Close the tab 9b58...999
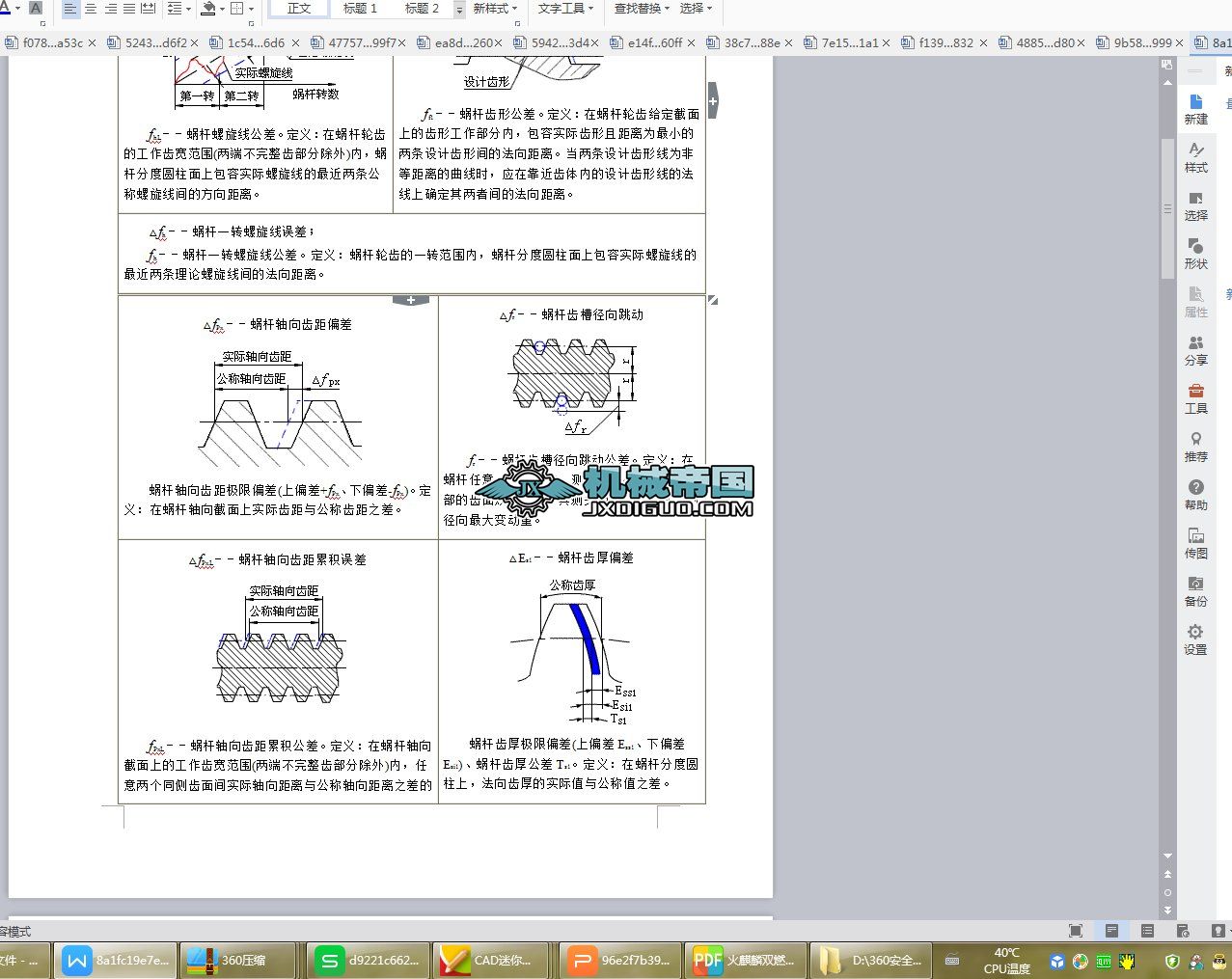 click(1180, 42)
